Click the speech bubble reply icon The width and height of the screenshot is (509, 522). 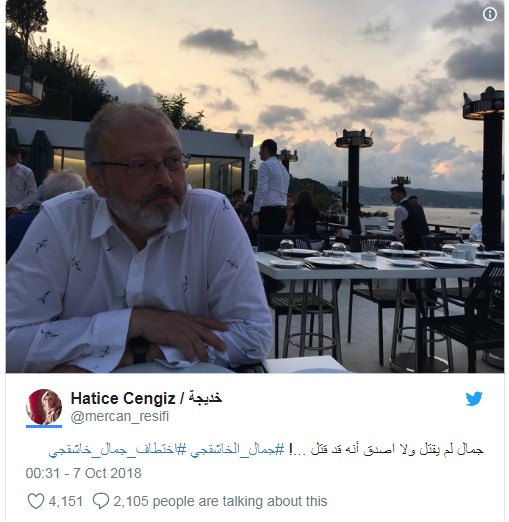(x=100, y=501)
